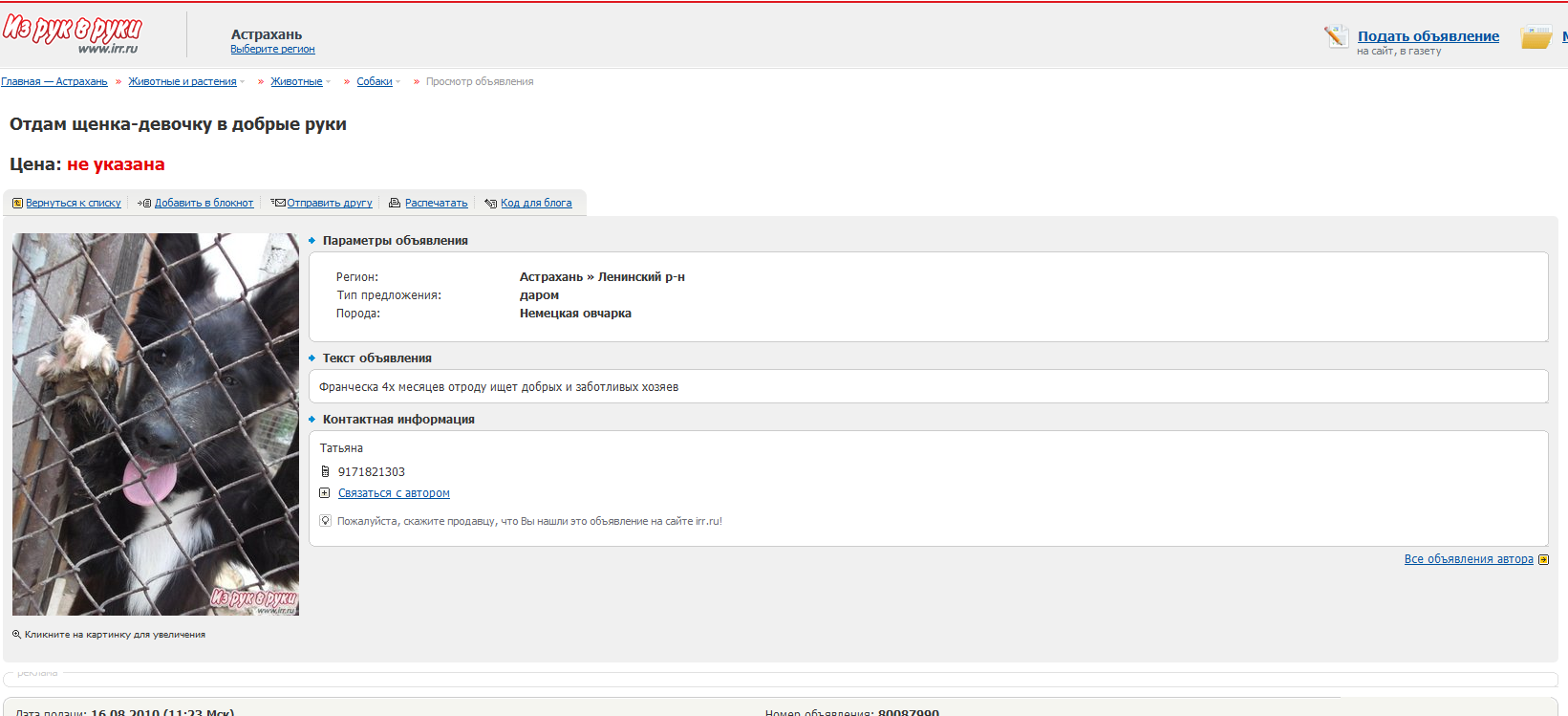The width and height of the screenshot is (1568, 716).
Task: Click the blue bullet beside Текст объявления
Action: (312, 358)
